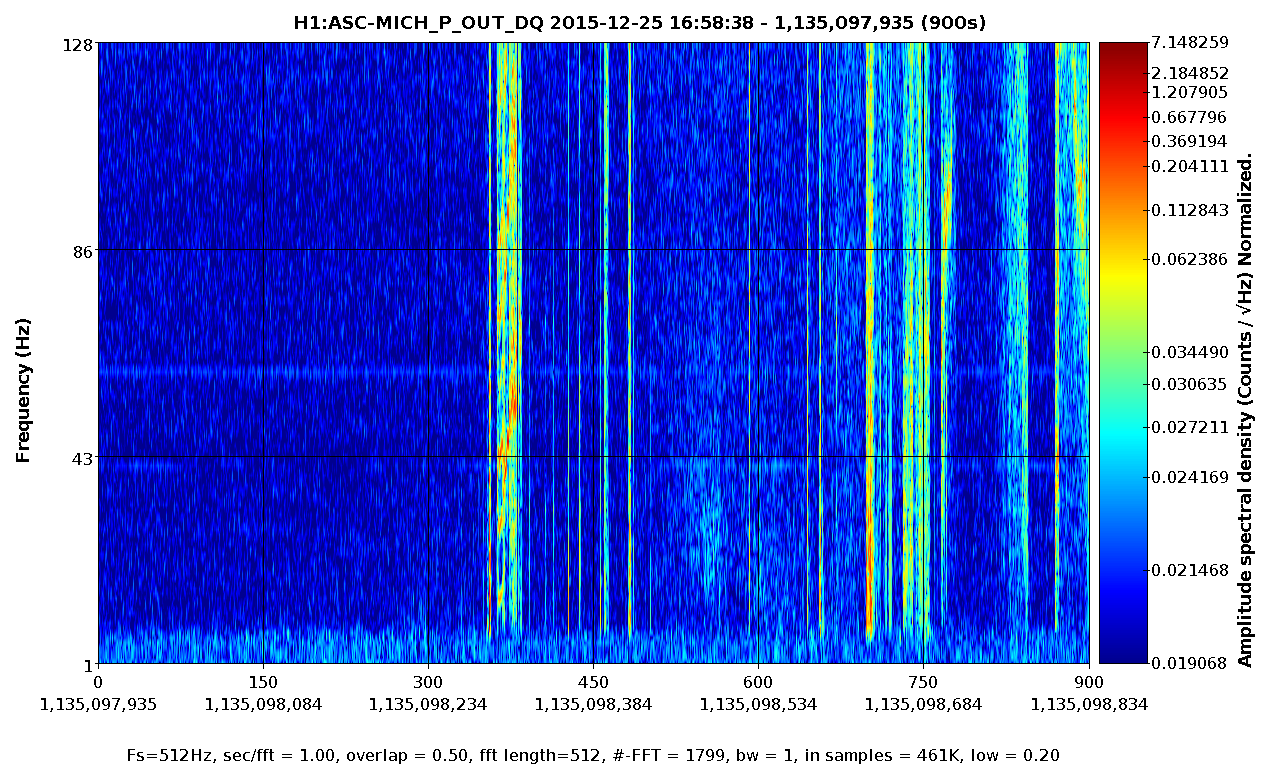Click colorbar value 0.667796
The height and width of the screenshot is (768, 1280).
tap(1190, 117)
